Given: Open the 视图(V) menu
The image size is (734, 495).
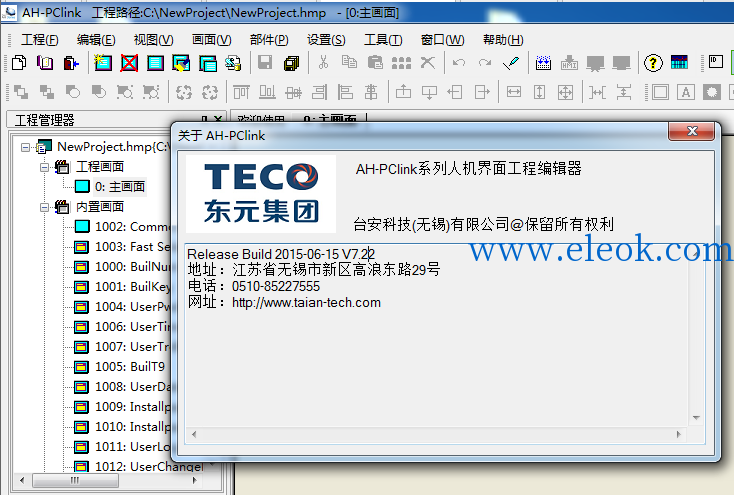Looking at the screenshot, I should click(x=154, y=40).
